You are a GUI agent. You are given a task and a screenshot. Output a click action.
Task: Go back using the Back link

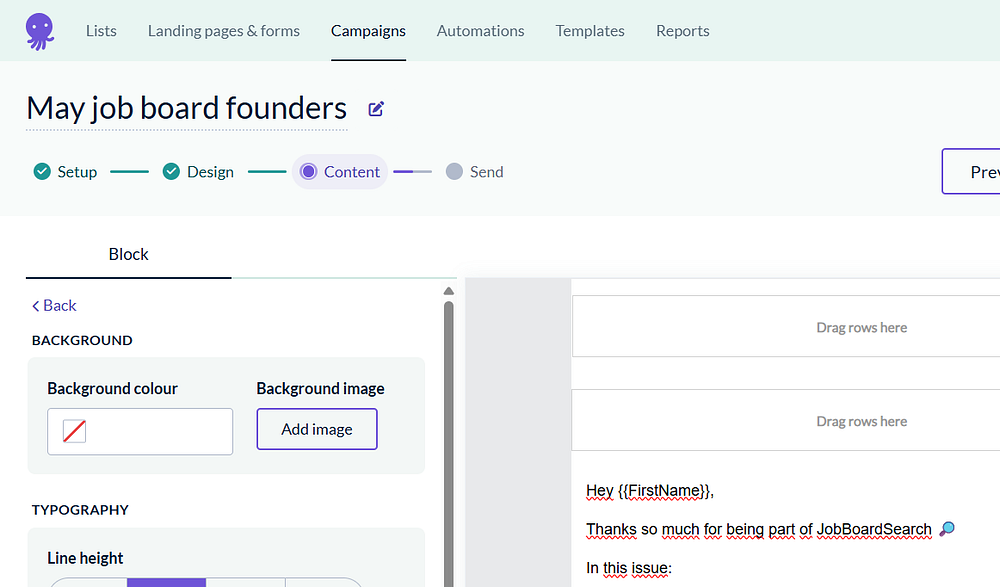click(x=54, y=306)
